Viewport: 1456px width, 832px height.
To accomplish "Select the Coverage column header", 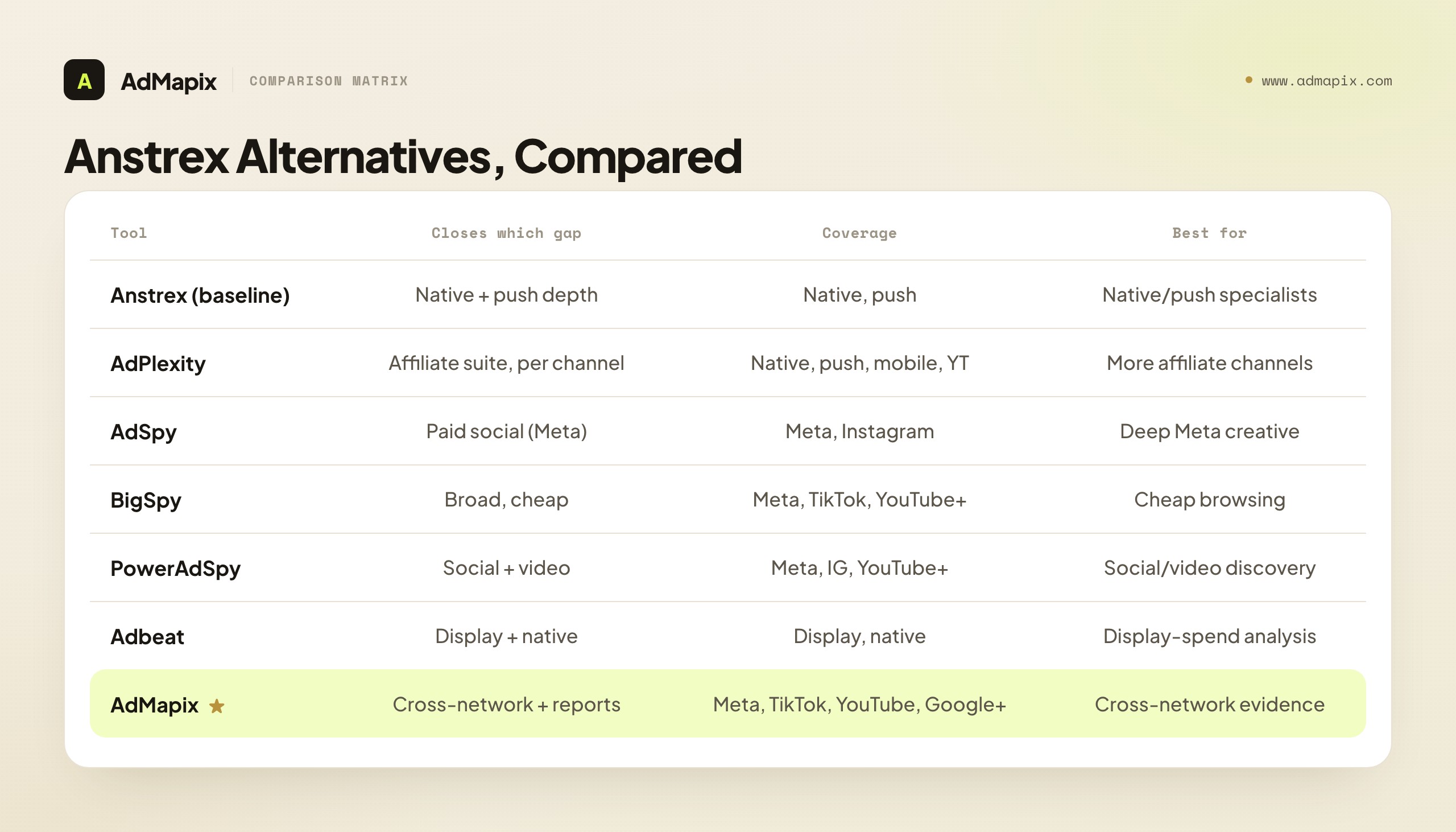I will pyautogui.click(x=859, y=233).
